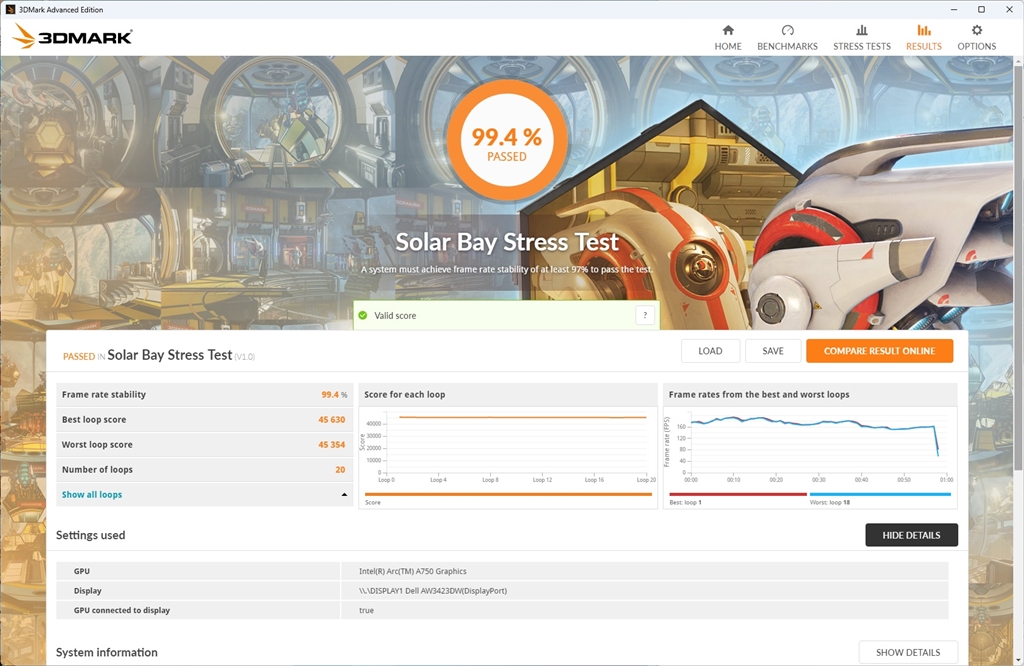Click the orange Score legend bar
The height and width of the screenshot is (666, 1024).
point(508,494)
